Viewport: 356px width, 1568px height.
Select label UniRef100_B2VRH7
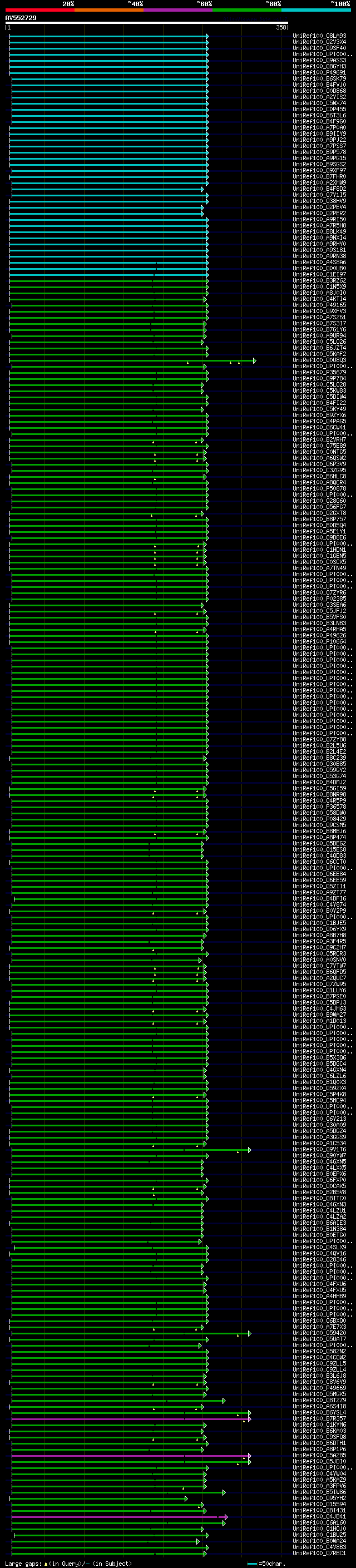click(x=319, y=439)
